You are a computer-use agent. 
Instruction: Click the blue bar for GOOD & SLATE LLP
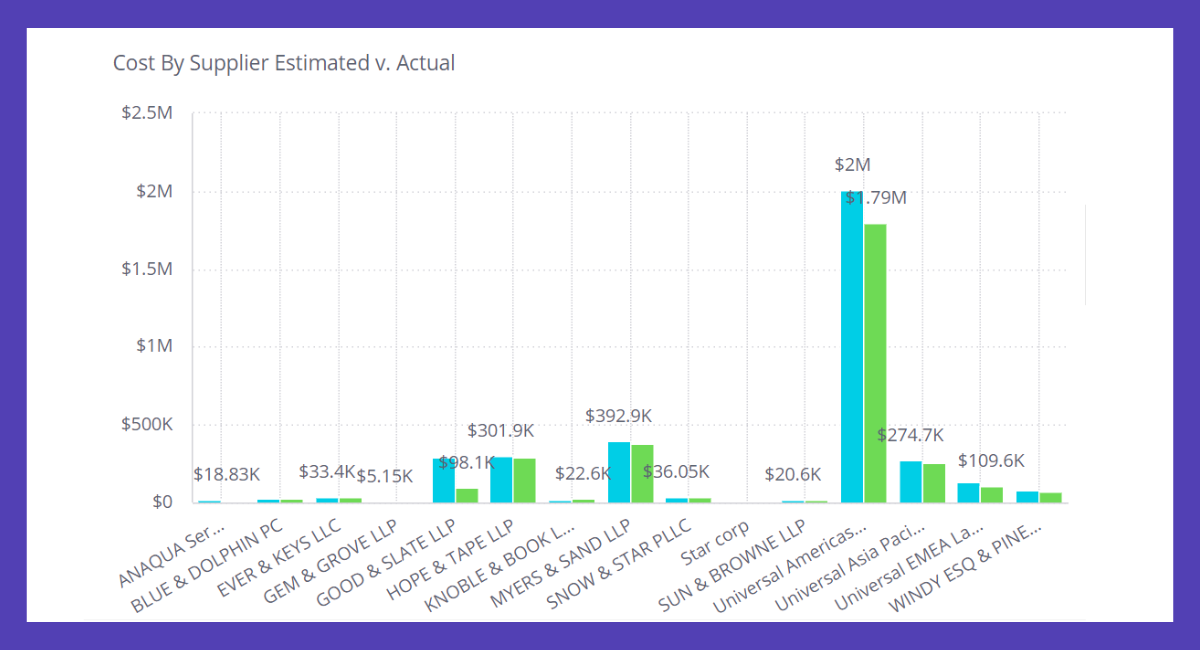tap(444, 480)
